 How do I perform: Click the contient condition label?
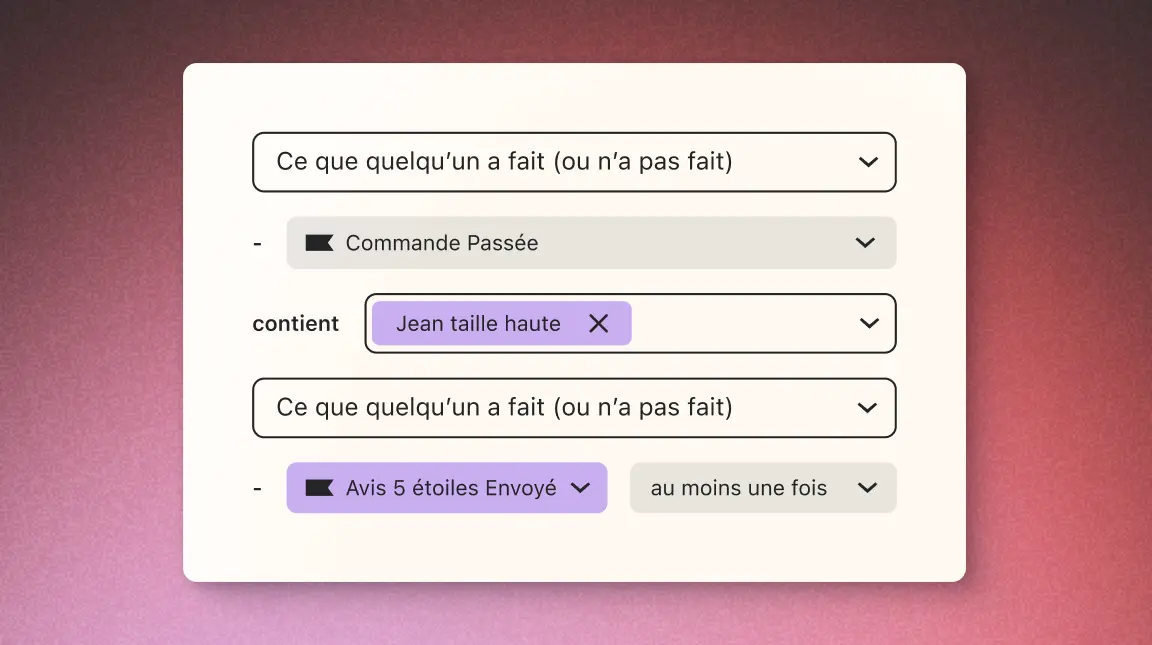pos(295,323)
